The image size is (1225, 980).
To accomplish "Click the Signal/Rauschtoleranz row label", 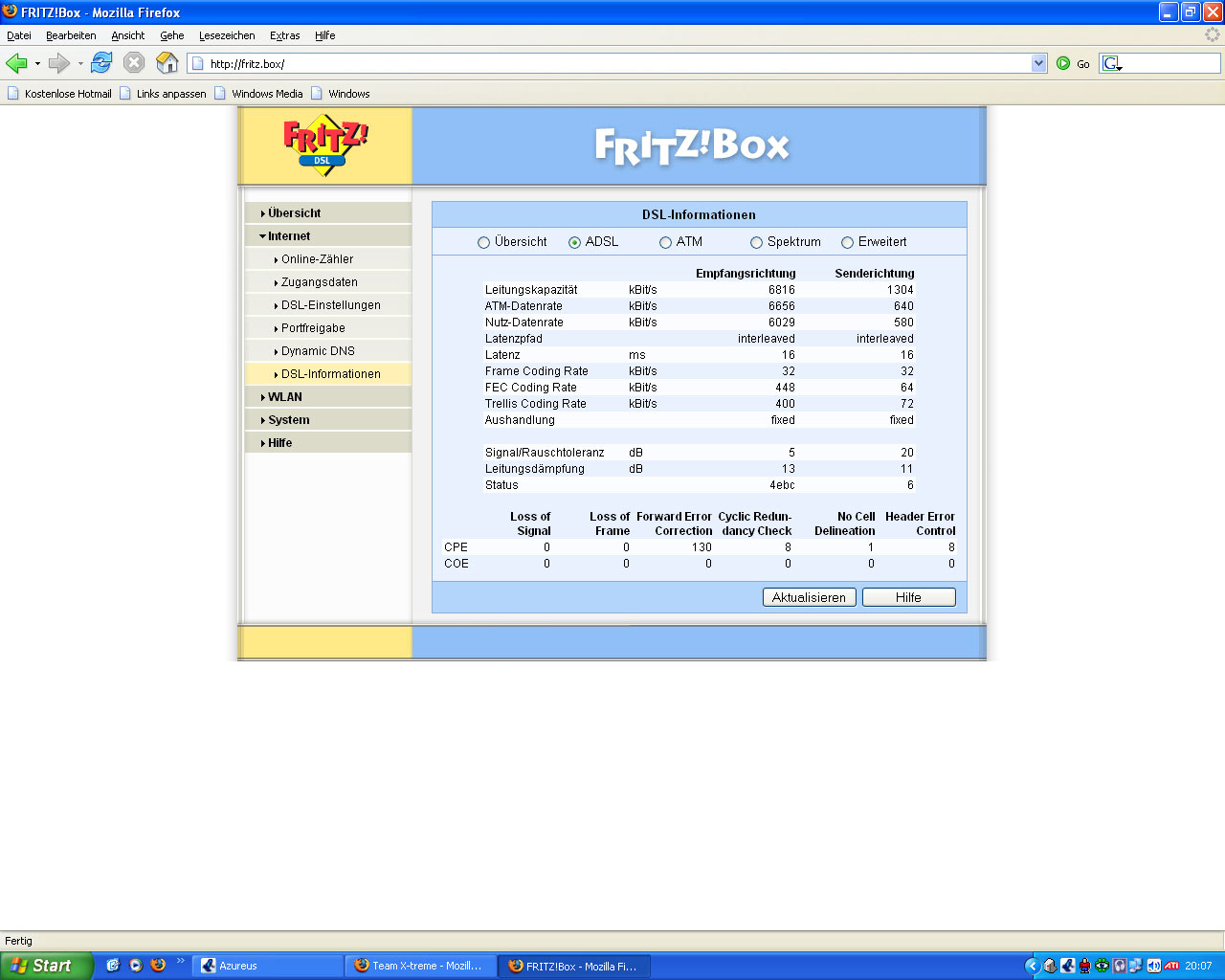I will tap(545, 453).
